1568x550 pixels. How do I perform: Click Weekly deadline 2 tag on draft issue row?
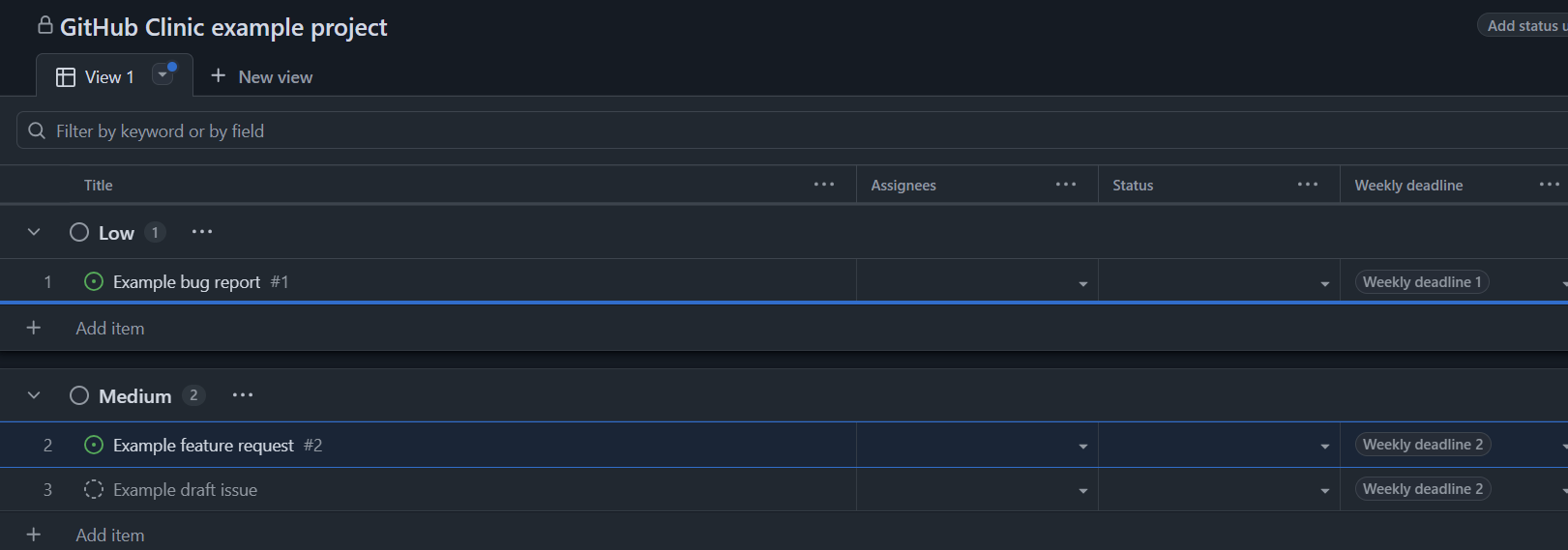coord(1423,488)
